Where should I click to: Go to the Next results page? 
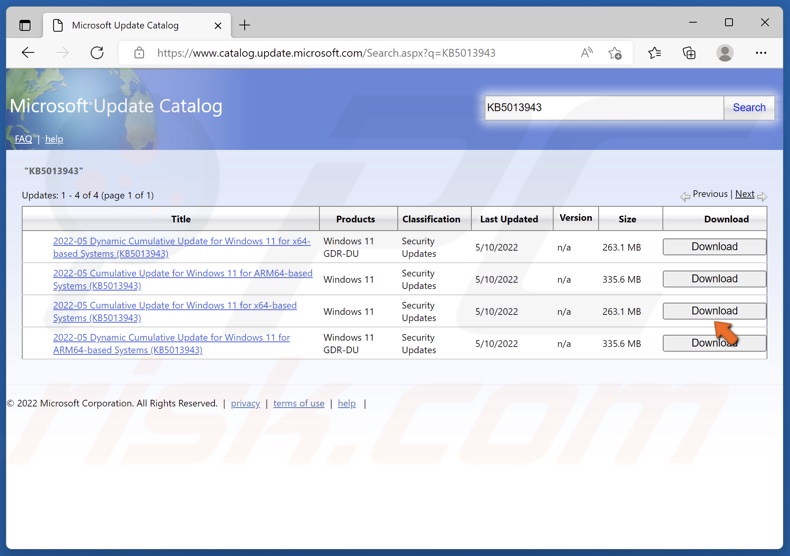click(745, 194)
